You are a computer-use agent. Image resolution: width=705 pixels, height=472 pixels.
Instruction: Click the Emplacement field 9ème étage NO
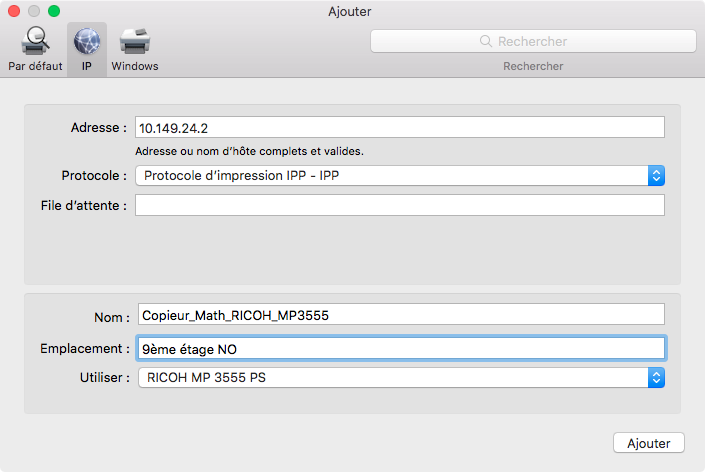[x=401, y=348]
